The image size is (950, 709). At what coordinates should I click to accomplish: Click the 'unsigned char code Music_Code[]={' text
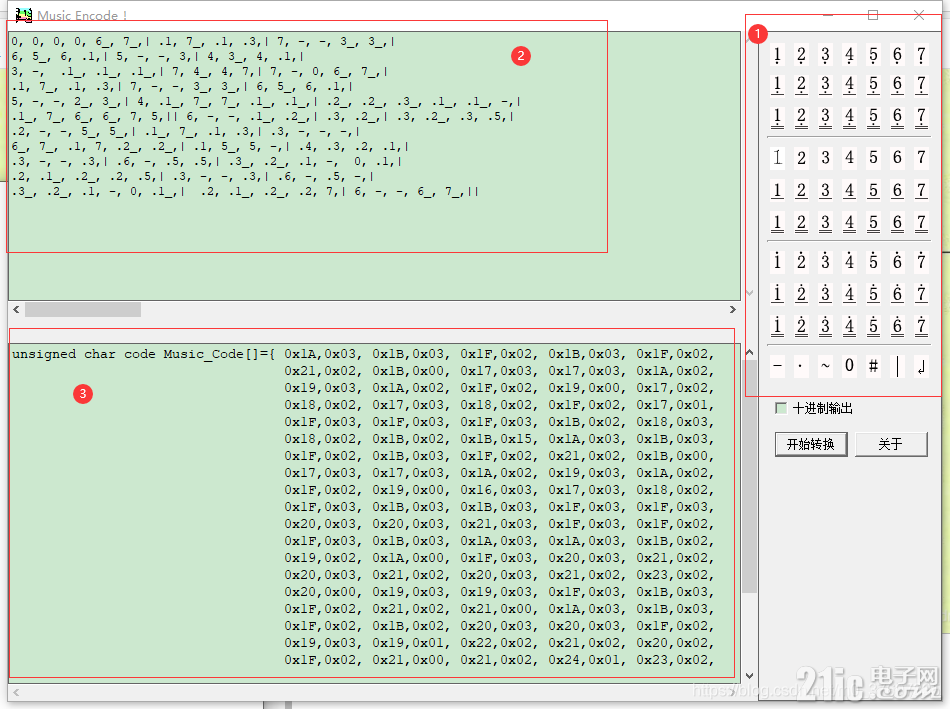(144, 354)
